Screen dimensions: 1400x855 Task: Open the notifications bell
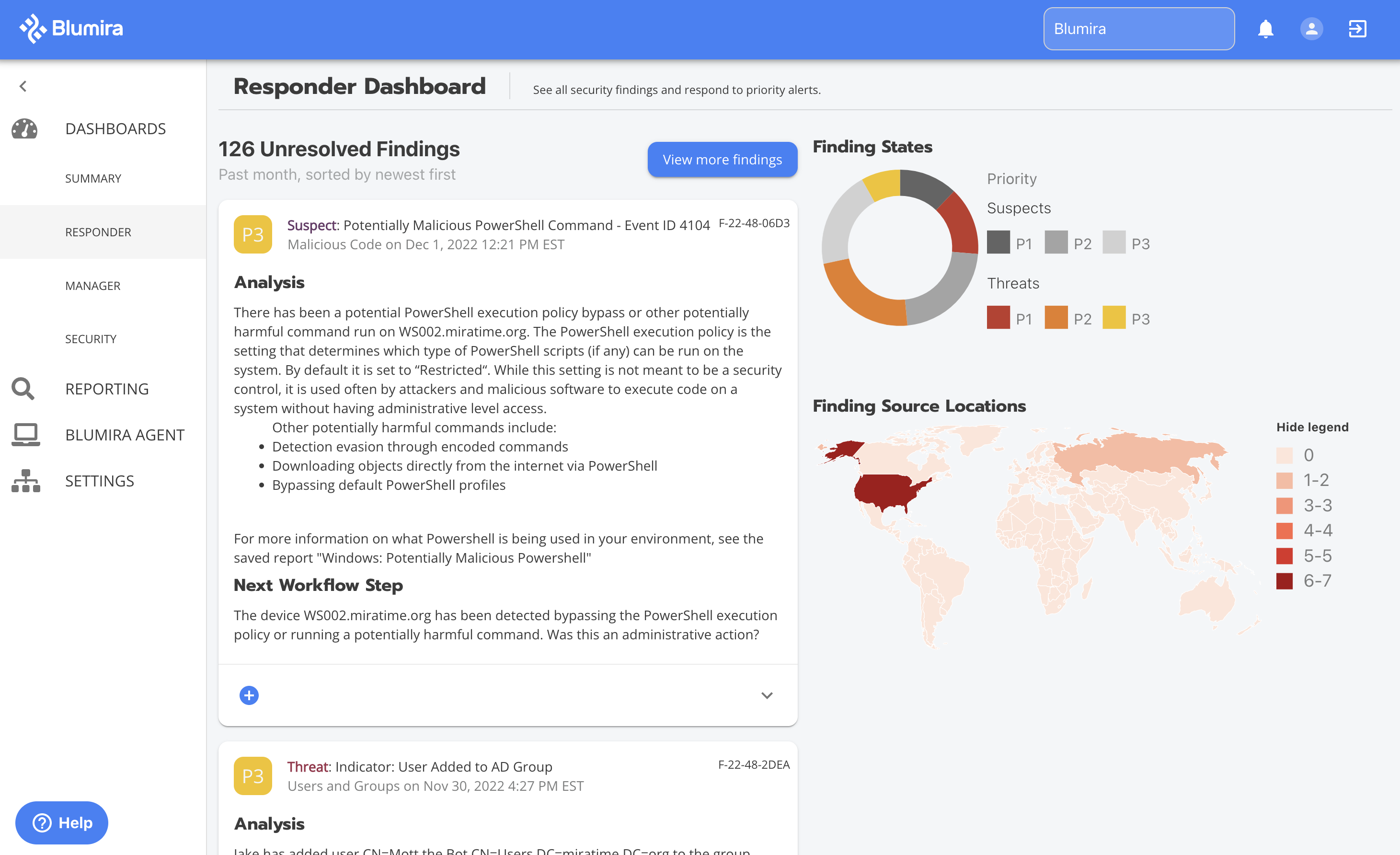[1265, 28]
